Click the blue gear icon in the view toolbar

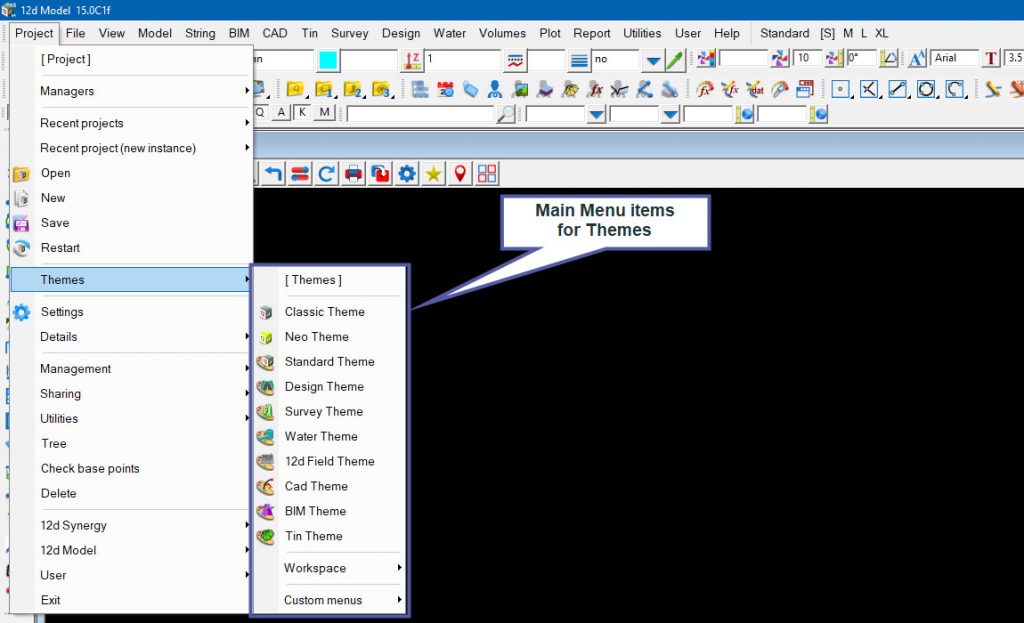pos(407,174)
